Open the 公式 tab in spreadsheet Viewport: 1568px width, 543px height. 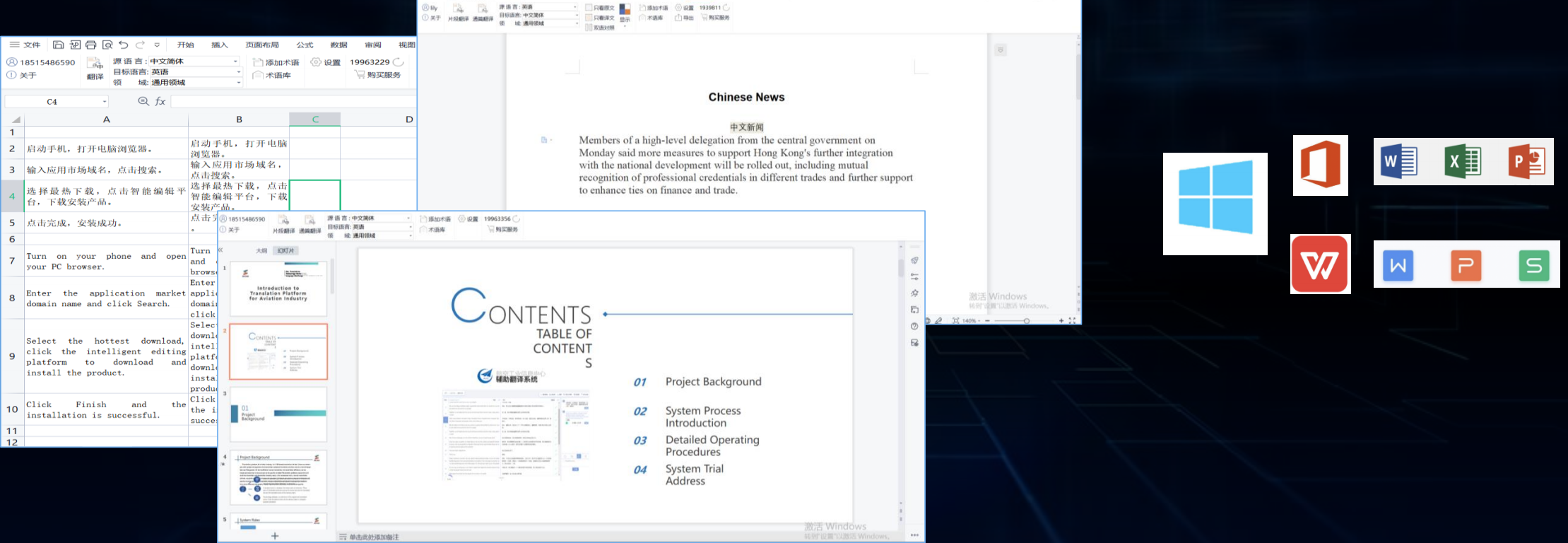click(x=305, y=45)
